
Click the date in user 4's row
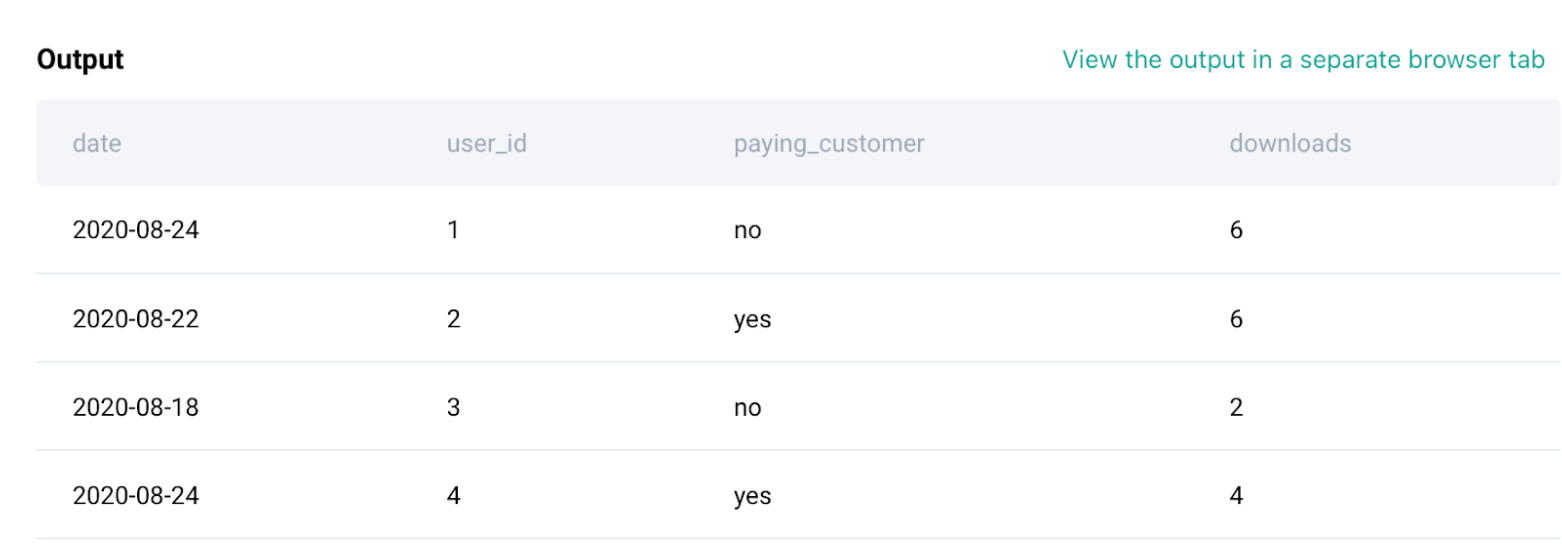click(x=136, y=496)
